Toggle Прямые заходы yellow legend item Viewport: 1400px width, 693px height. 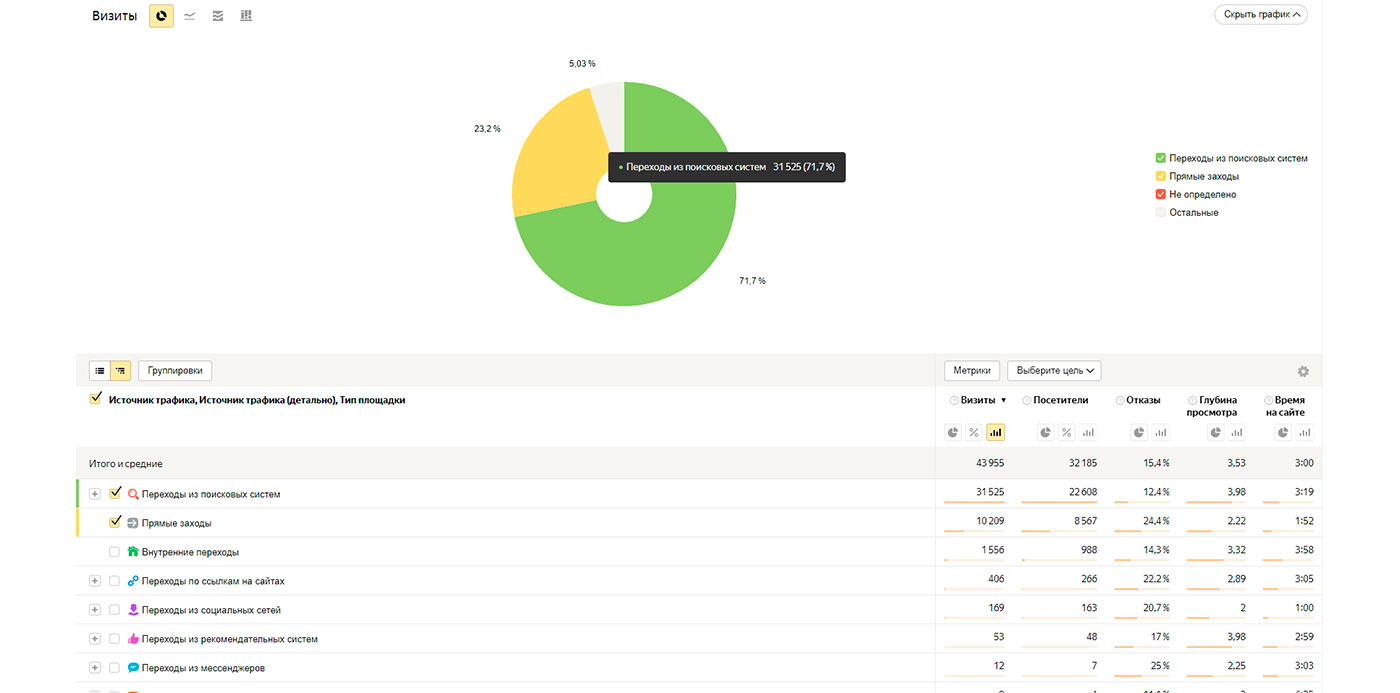1197,176
